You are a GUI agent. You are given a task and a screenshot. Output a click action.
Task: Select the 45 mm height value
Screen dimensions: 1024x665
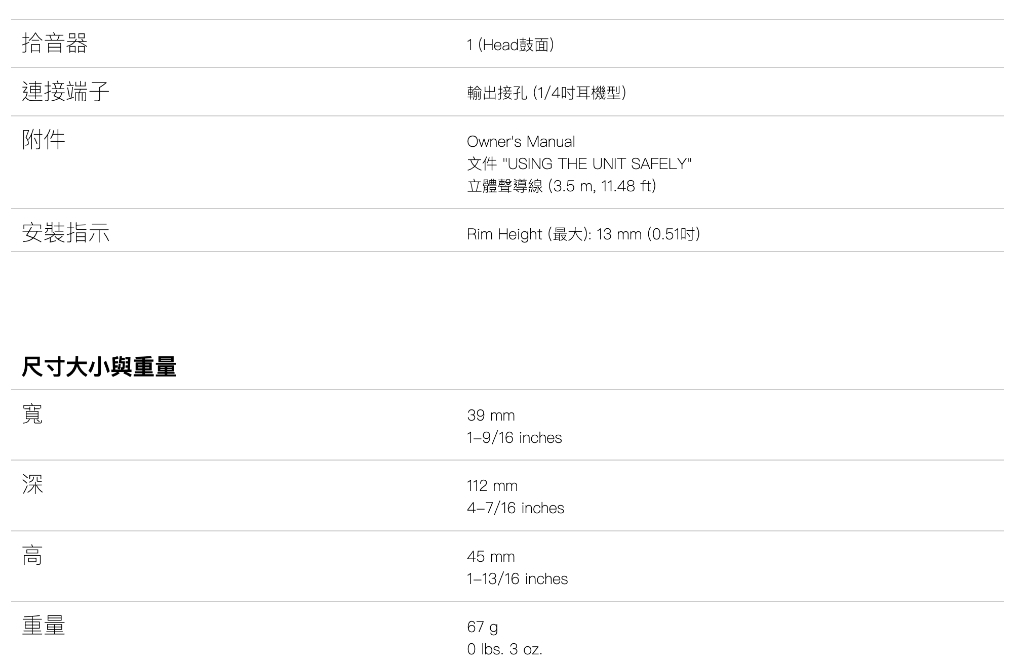click(490, 557)
